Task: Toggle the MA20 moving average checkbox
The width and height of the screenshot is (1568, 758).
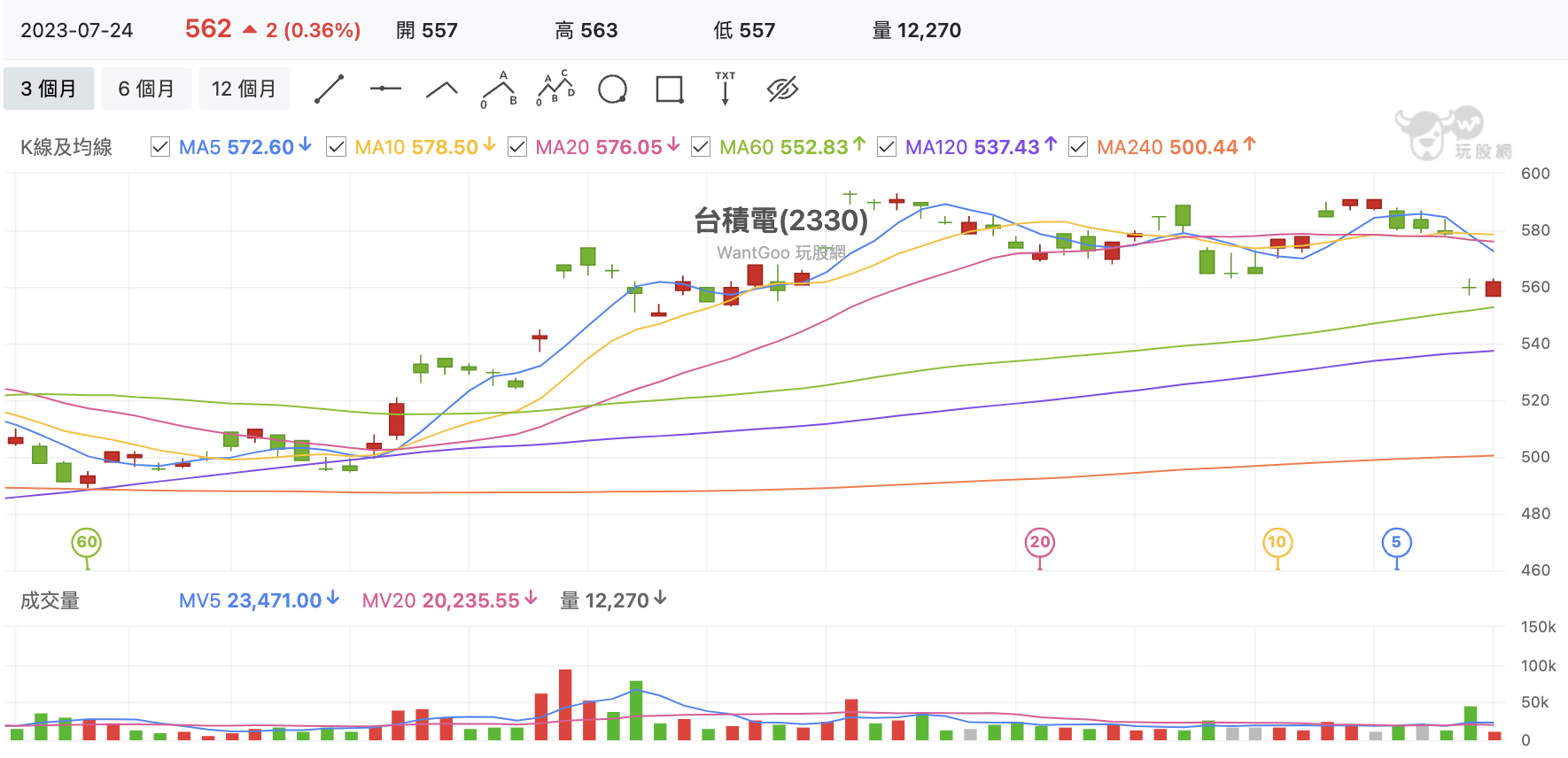Action: 517,147
